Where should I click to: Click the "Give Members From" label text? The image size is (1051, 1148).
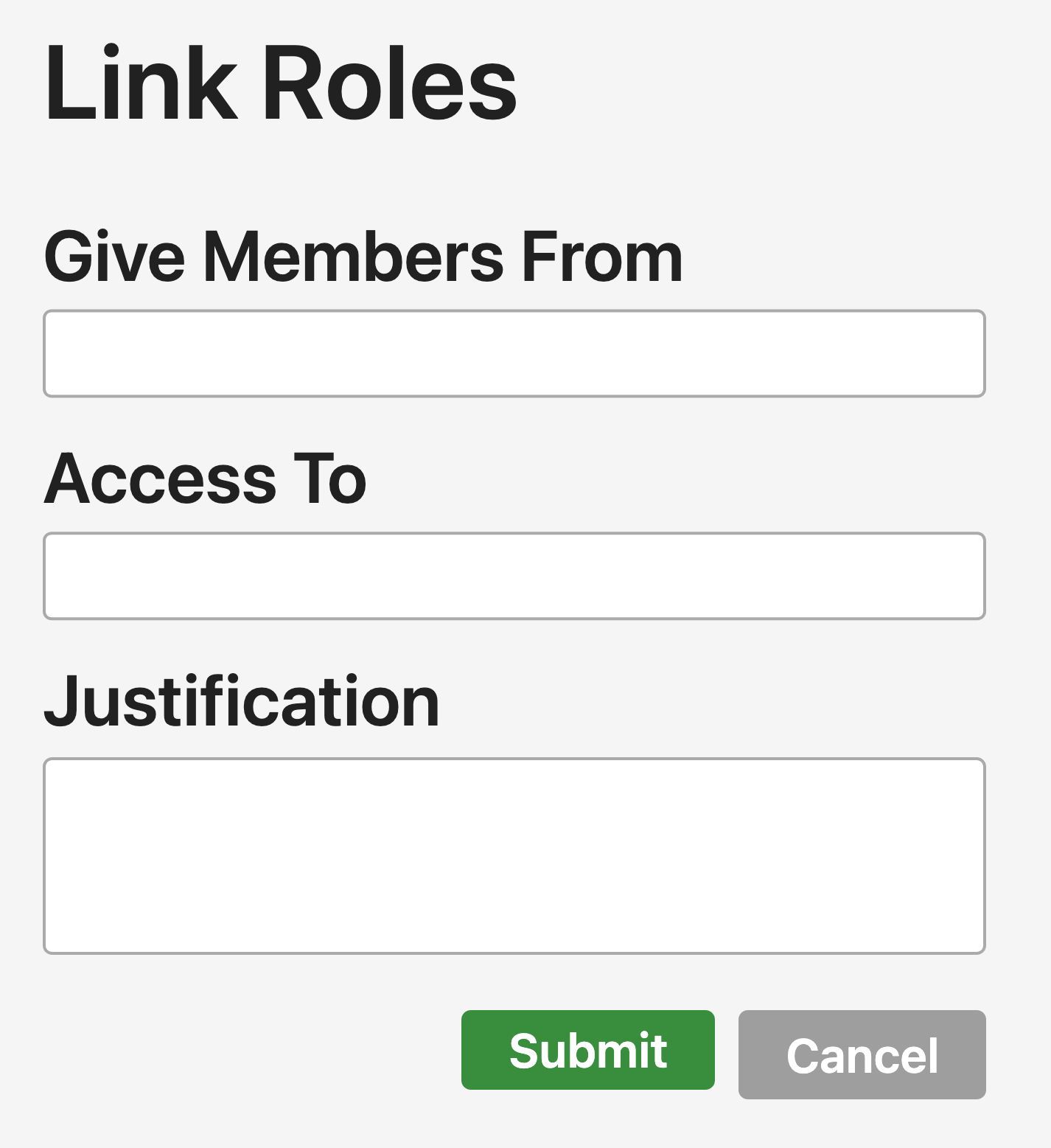(363, 257)
